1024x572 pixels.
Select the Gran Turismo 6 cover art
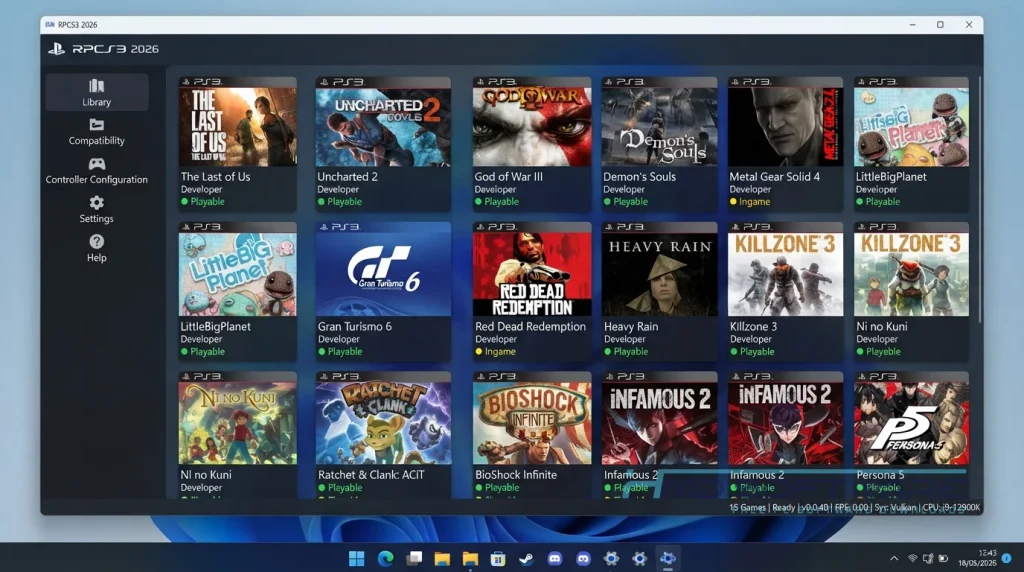pyautogui.click(x=383, y=274)
